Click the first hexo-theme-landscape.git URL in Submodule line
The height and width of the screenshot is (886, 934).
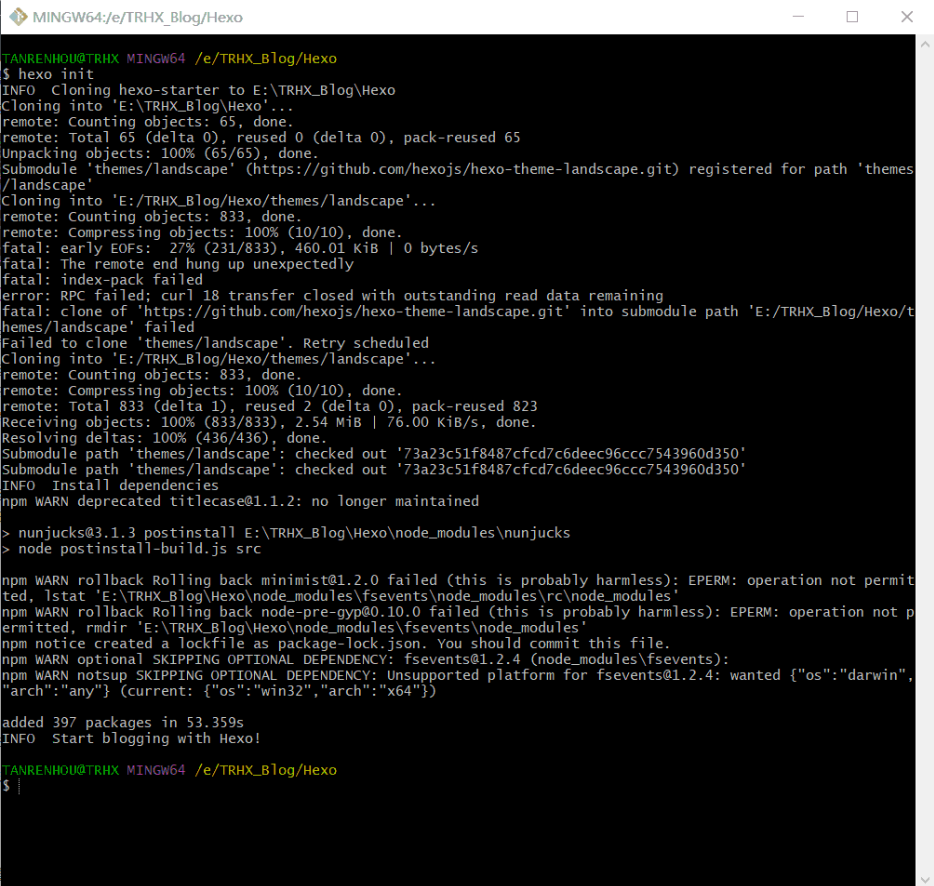coord(462,169)
